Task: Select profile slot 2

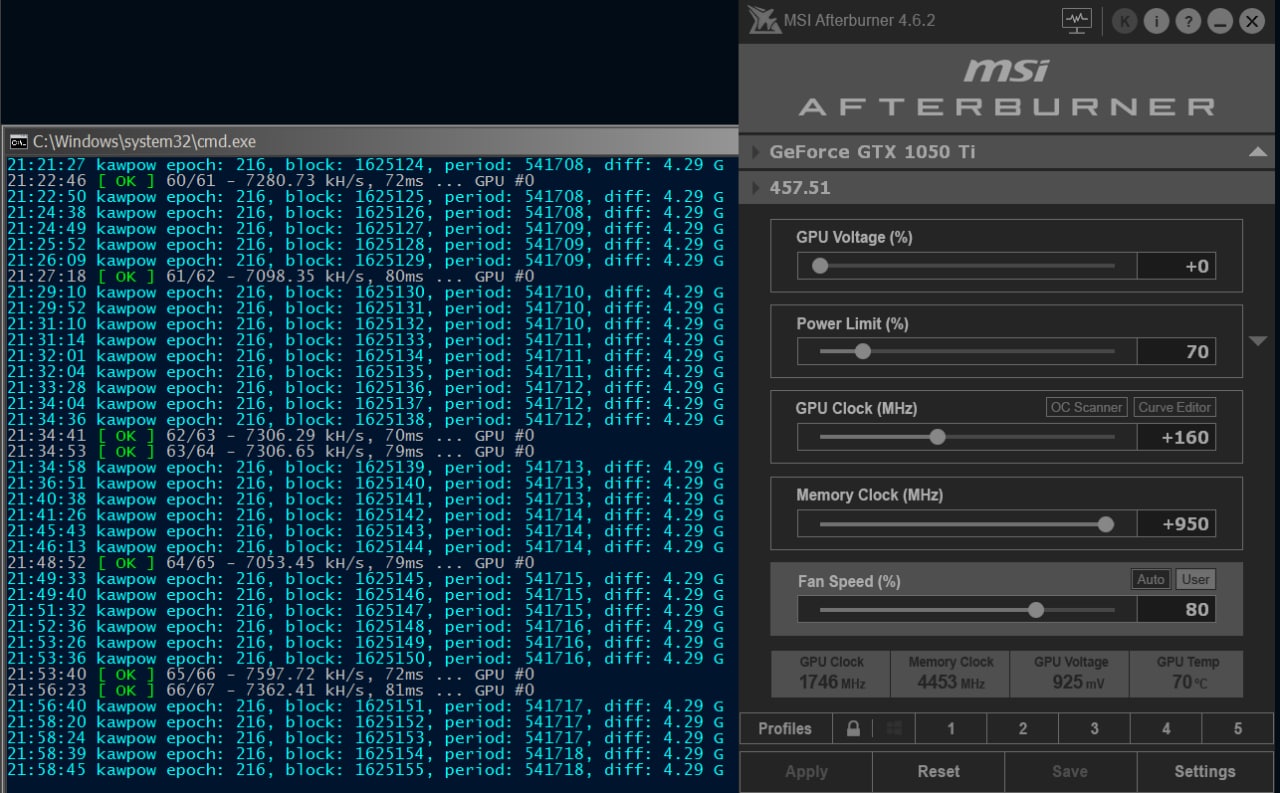Action: [x=1023, y=728]
